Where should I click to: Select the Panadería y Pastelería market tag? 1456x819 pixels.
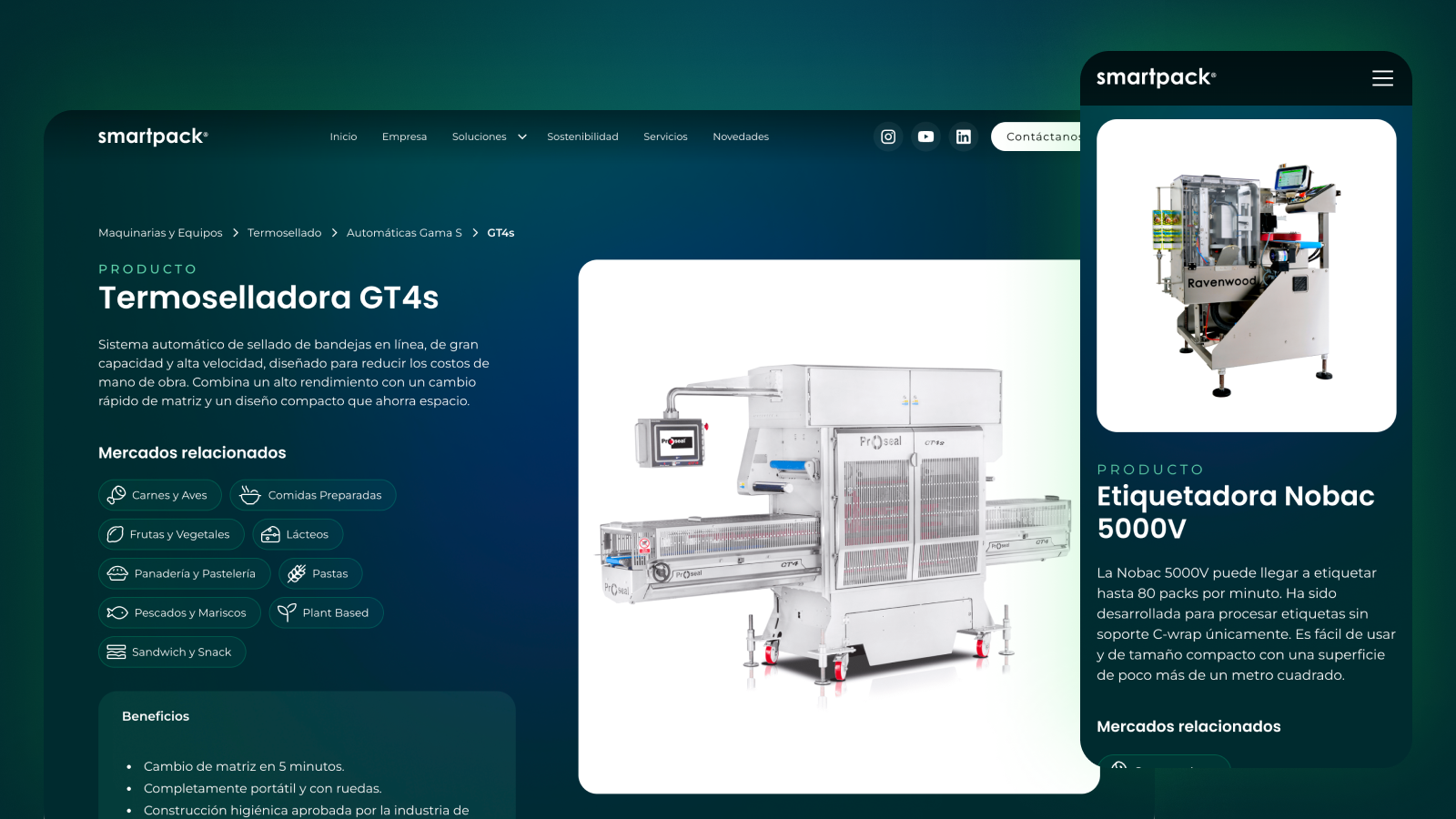pyautogui.click(x=184, y=573)
